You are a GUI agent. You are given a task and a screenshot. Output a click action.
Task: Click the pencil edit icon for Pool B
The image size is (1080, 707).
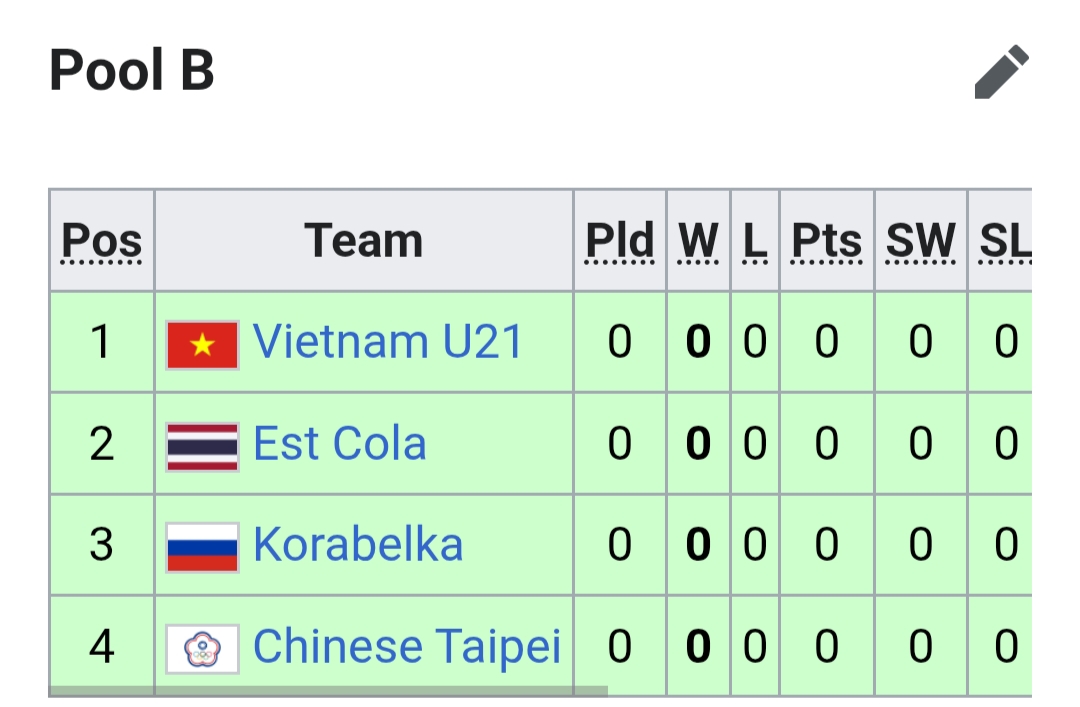pyautogui.click(x=1001, y=72)
